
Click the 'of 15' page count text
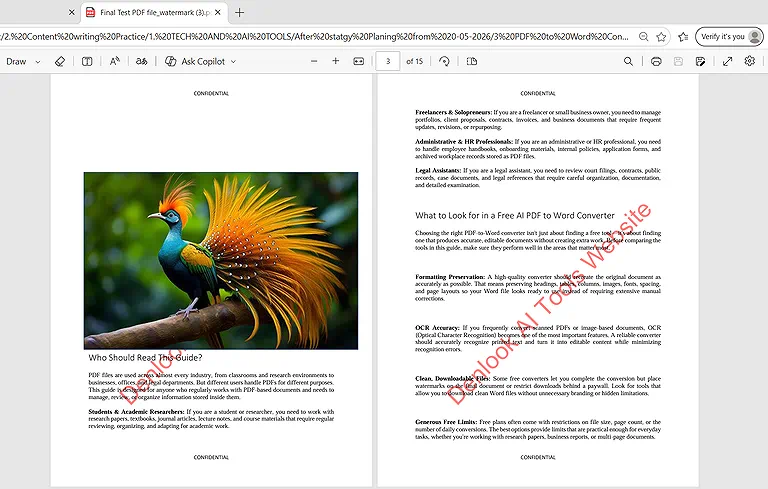click(x=414, y=61)
